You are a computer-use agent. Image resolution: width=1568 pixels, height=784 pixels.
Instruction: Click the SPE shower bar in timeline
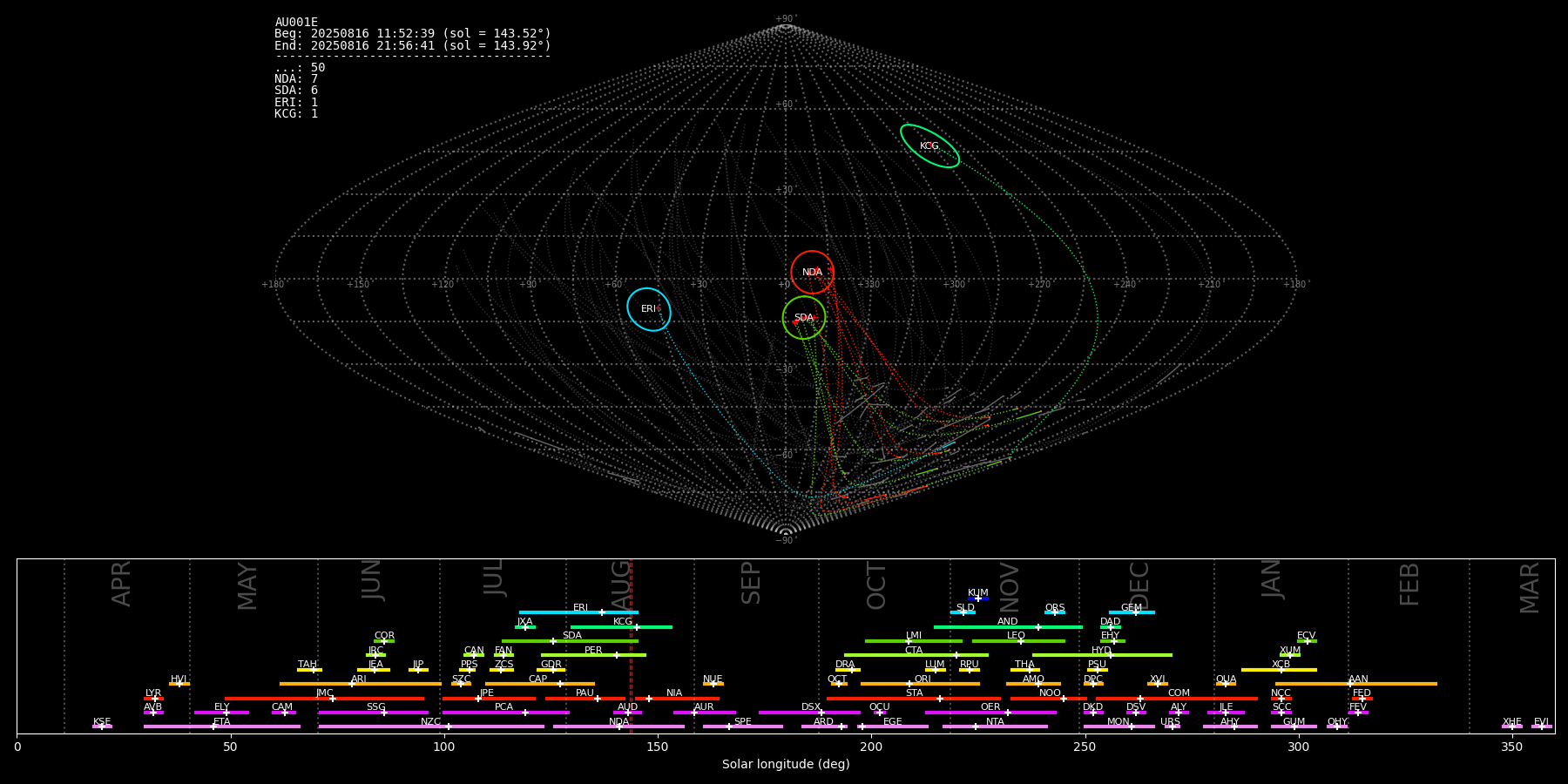[x=742, y=727]
